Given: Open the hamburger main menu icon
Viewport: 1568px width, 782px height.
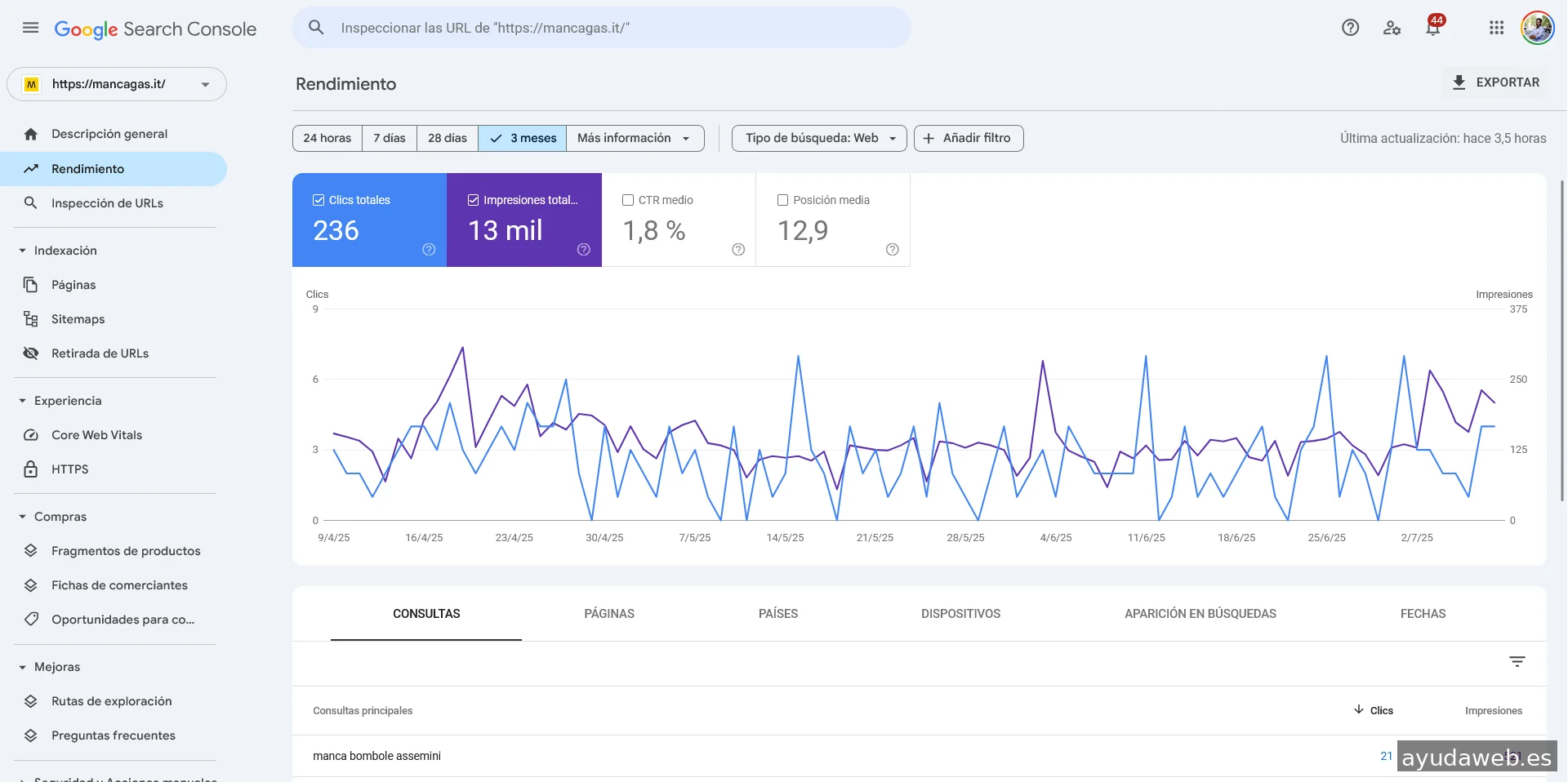Looking at the screenshot, I should [30, 28].
